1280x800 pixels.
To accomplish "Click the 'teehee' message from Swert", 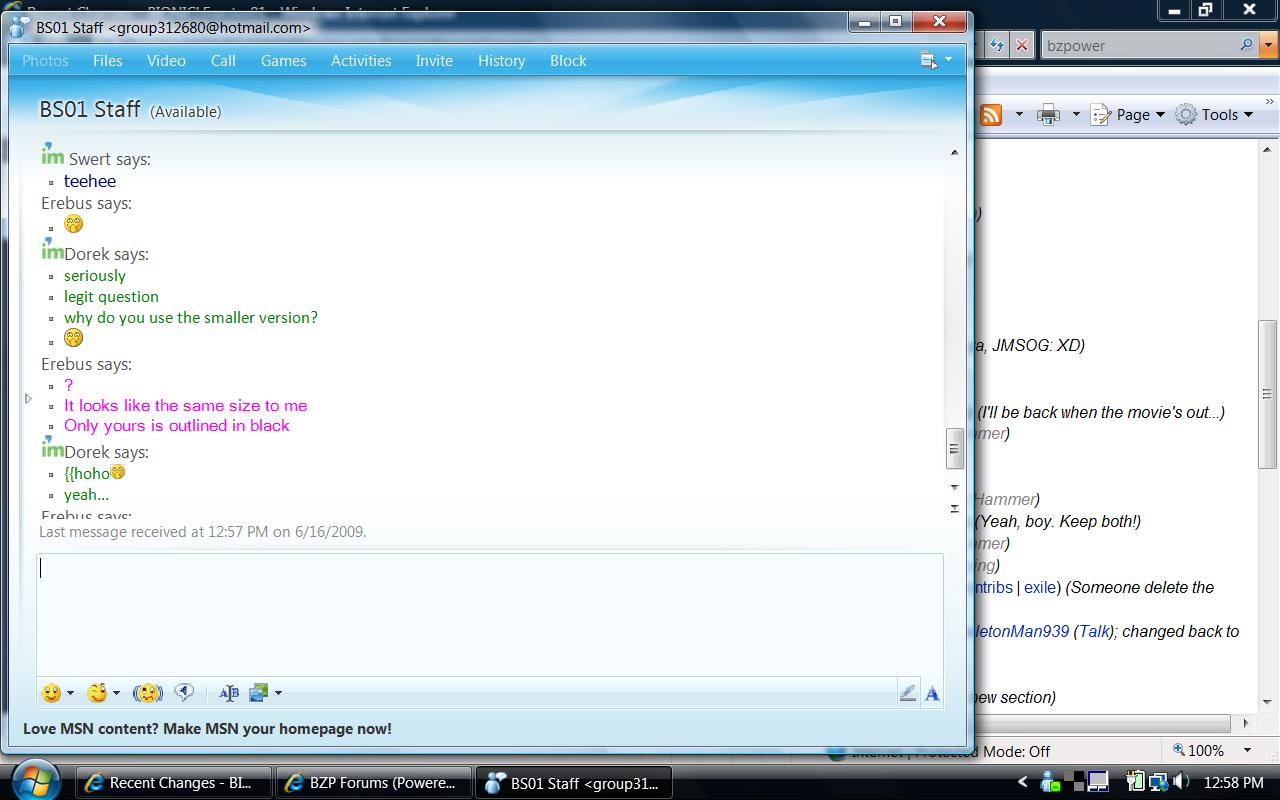I will pos(90,181).
